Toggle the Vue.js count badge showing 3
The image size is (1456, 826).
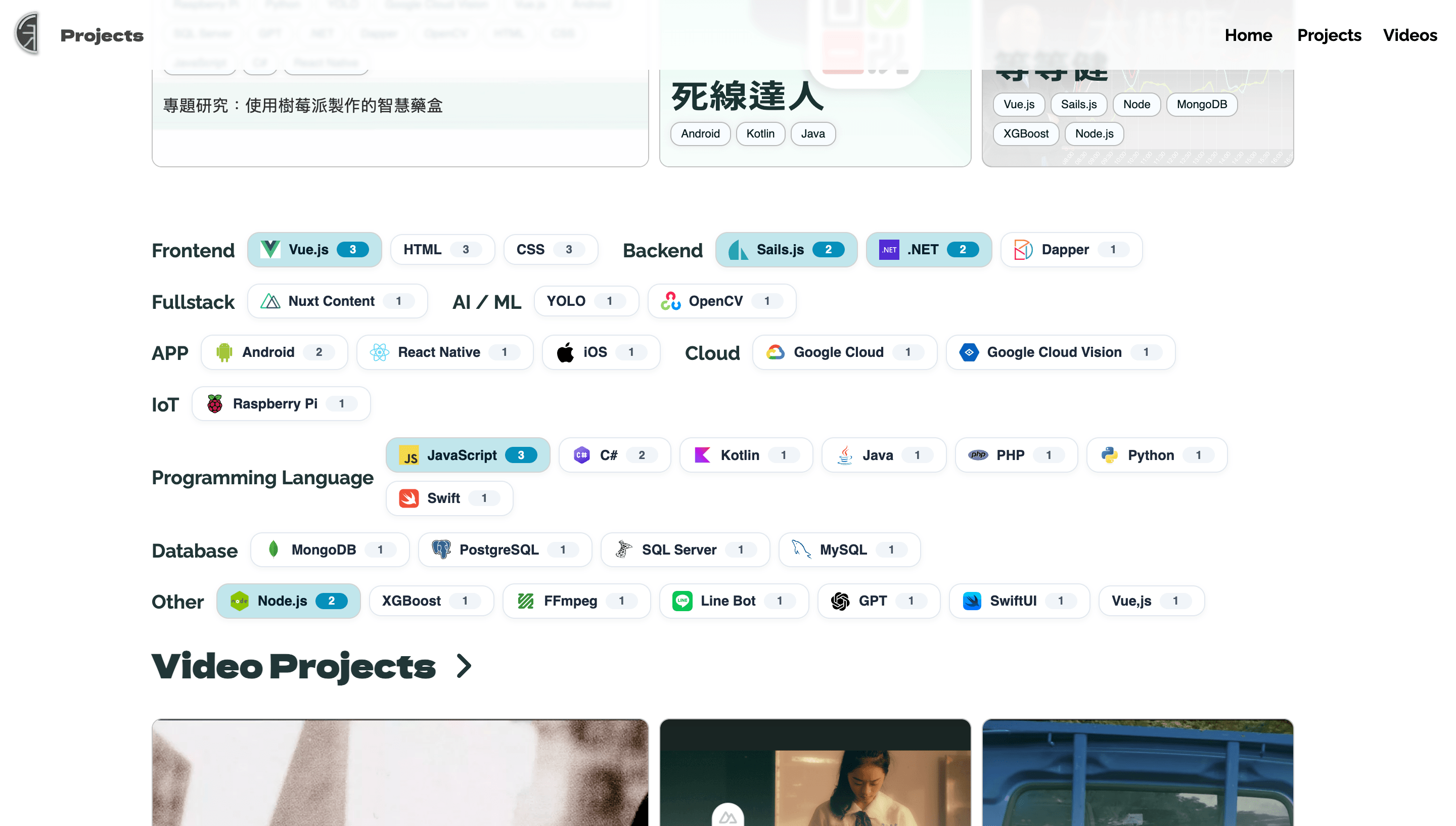coord(353,250)
